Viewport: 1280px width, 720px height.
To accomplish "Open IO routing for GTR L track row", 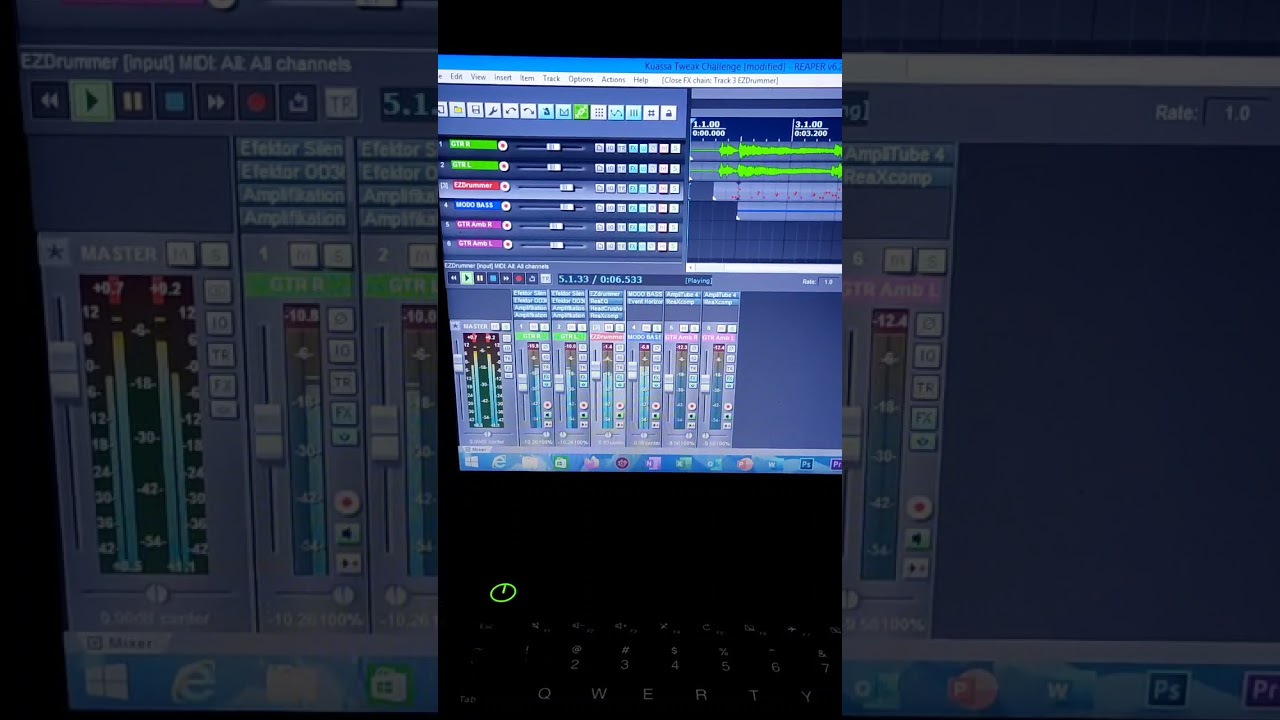I will coord(610,168).
